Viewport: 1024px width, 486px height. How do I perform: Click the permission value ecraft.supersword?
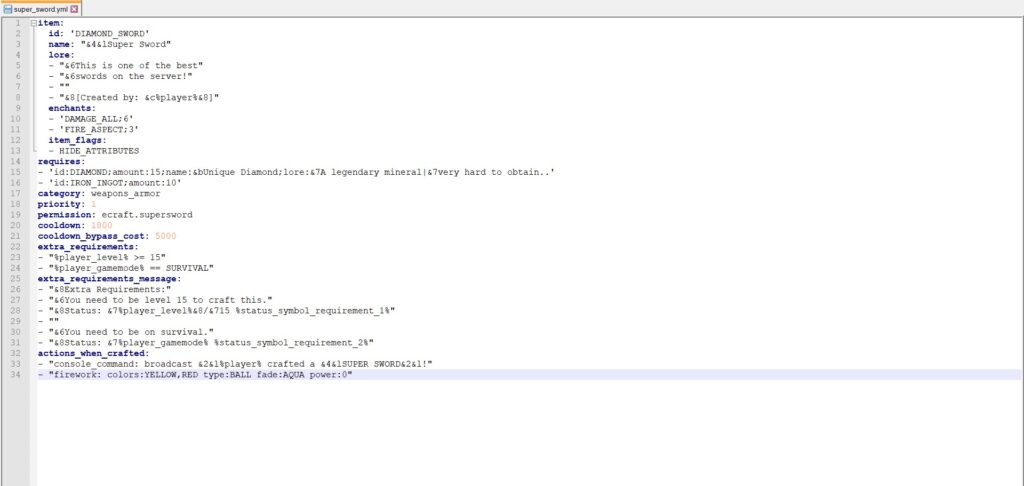(x=135, y=214)
